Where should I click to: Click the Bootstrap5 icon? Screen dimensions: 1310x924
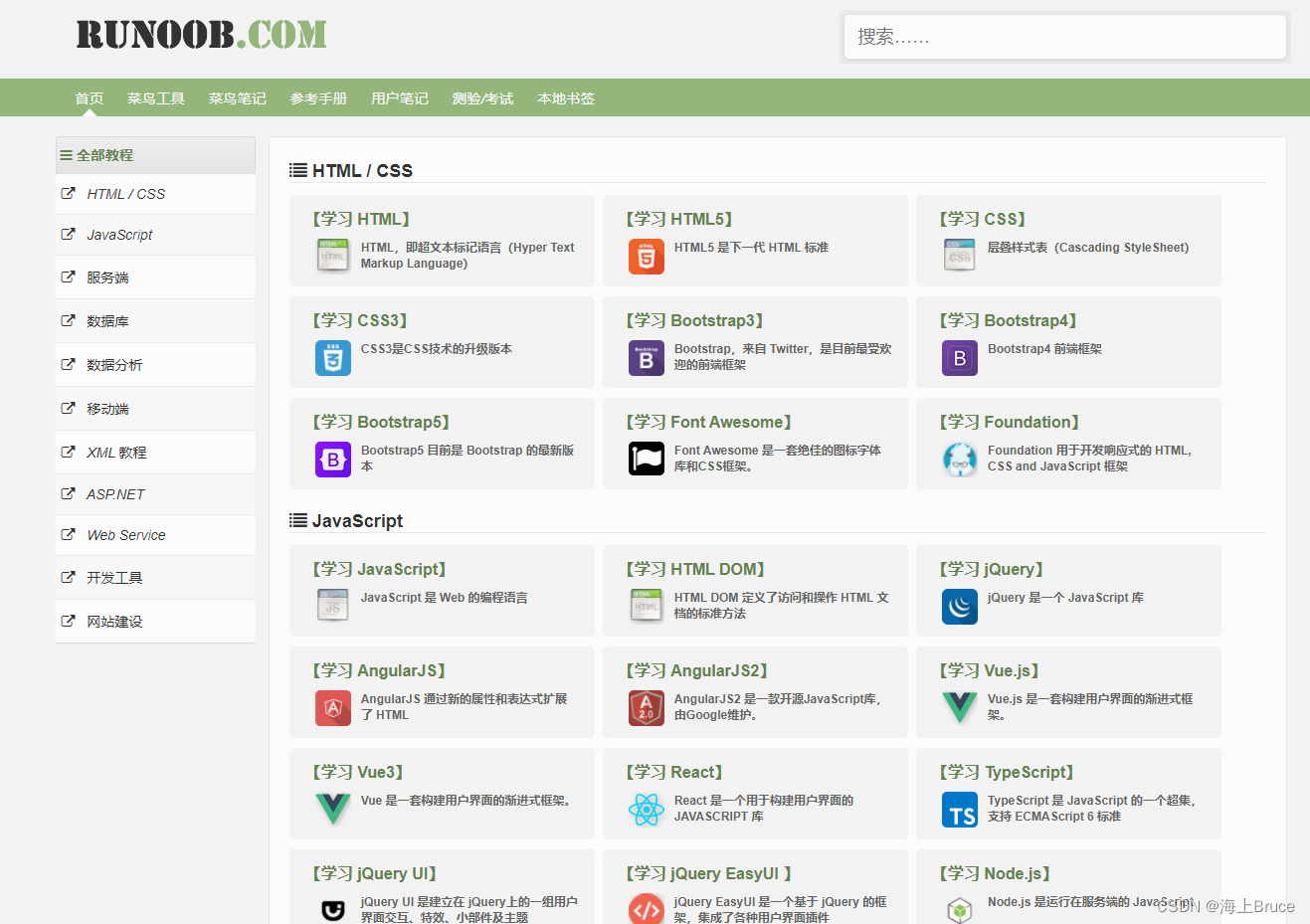[x=333, y=460]
